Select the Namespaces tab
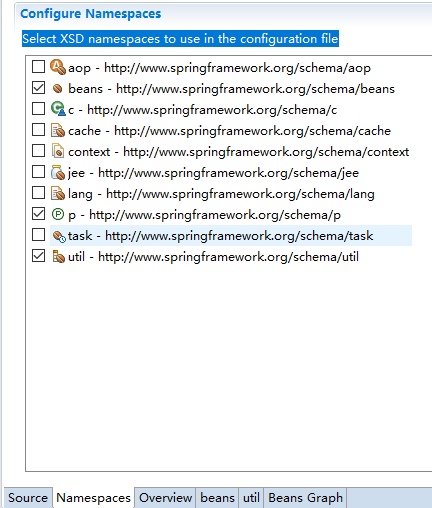432x508 pixels. coord(94,498)
